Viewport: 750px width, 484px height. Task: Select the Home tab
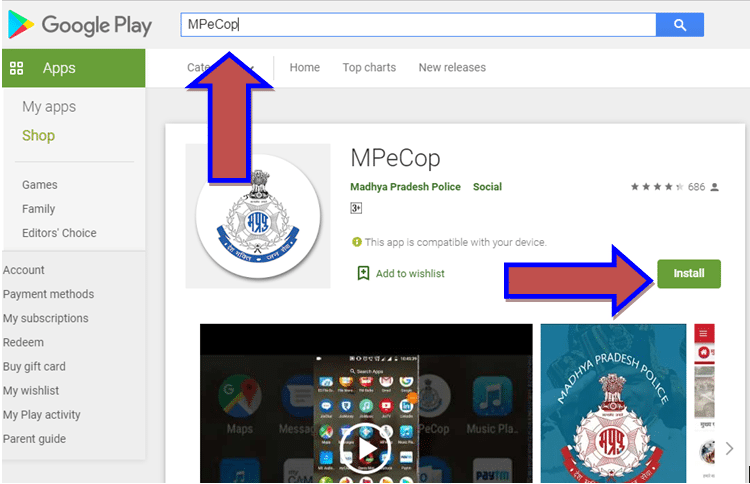click(305, 68)
